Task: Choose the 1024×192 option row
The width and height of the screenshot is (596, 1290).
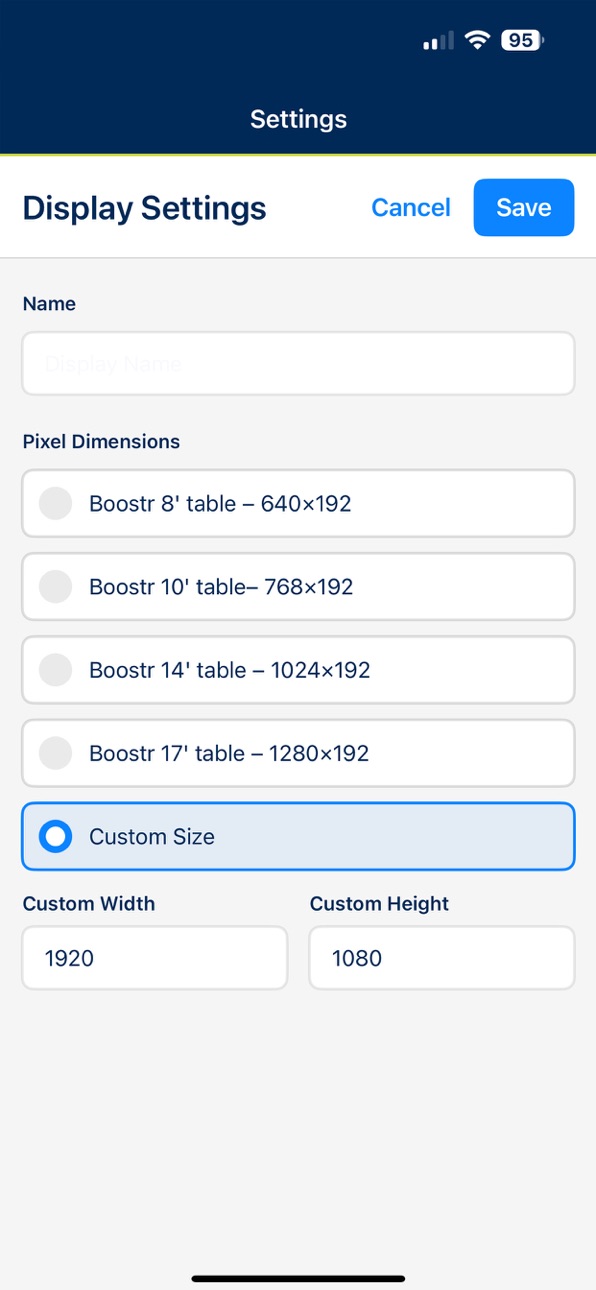Action: tap(298, 670)
